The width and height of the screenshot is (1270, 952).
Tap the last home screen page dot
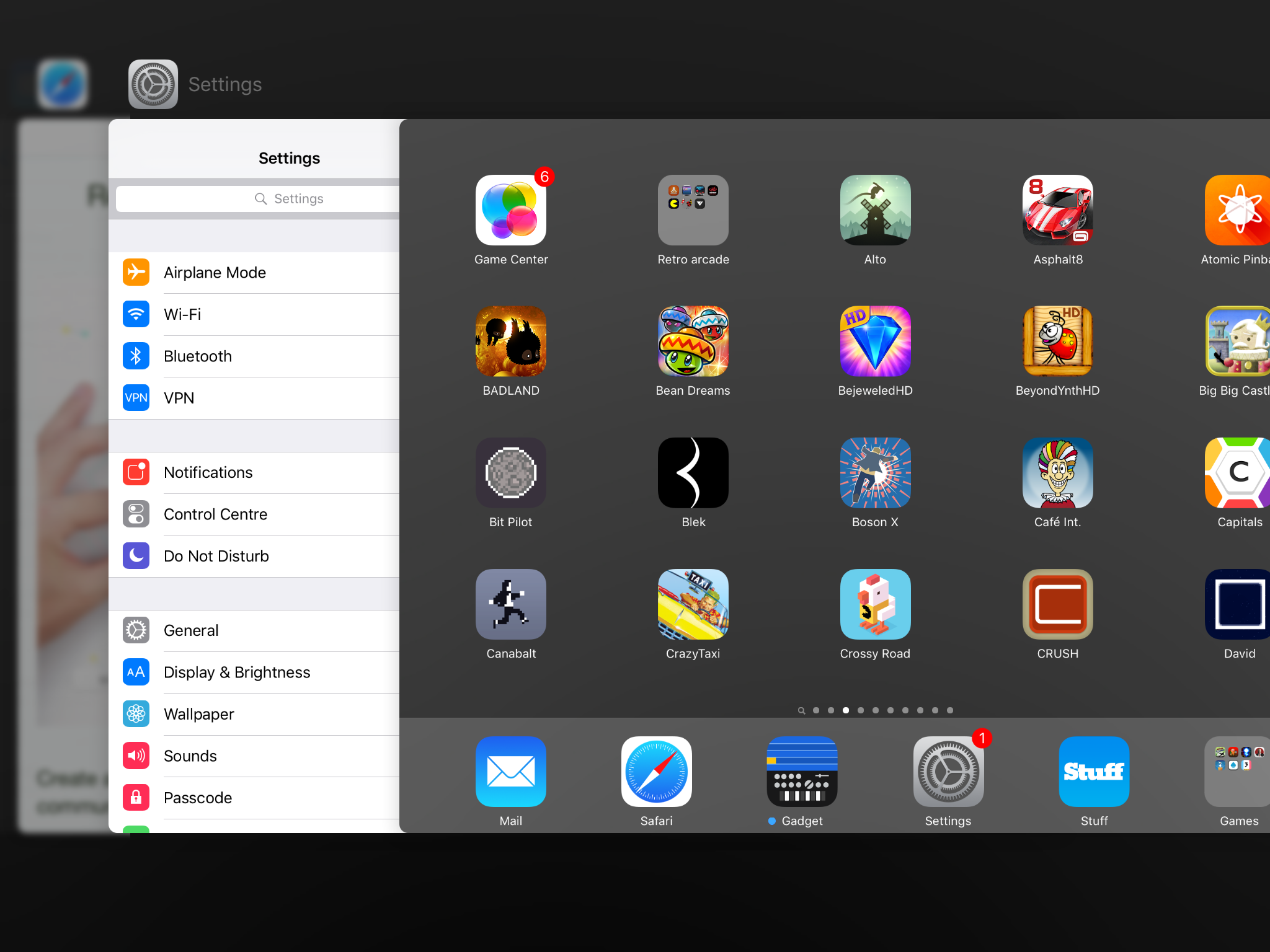(x=950, y=710)
